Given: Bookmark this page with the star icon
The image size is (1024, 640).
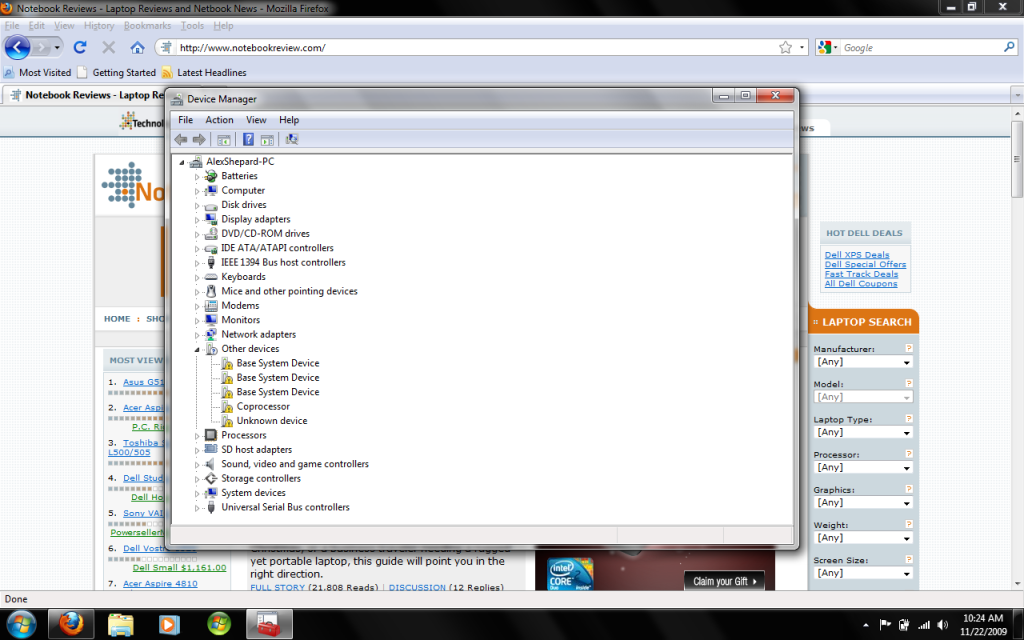Looking at the screenshot, I should click(x=786, y=47).
